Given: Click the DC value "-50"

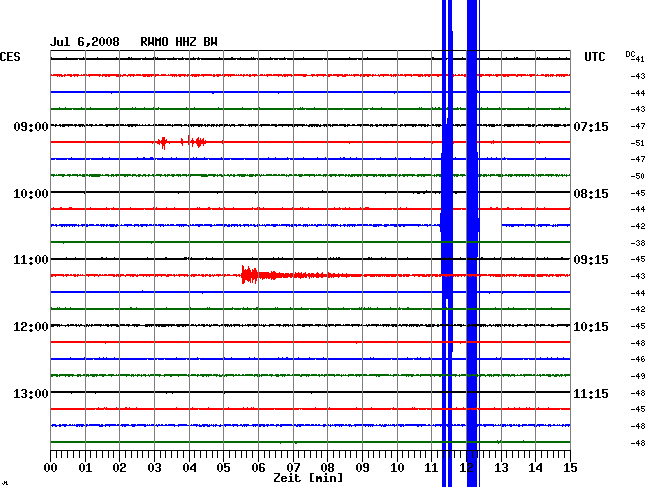Looking at the screenshot, I should coord(638,176).
